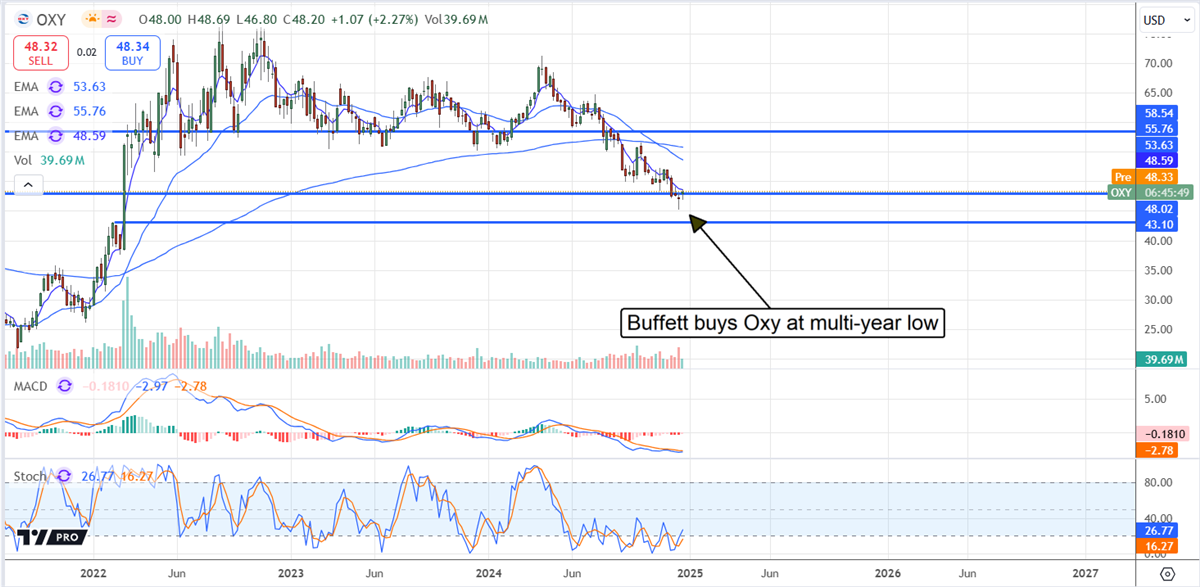Screen dimensions: 1200x587
Task: Click the refresh icon beside EMA 48.59
Action: [56, 136]
